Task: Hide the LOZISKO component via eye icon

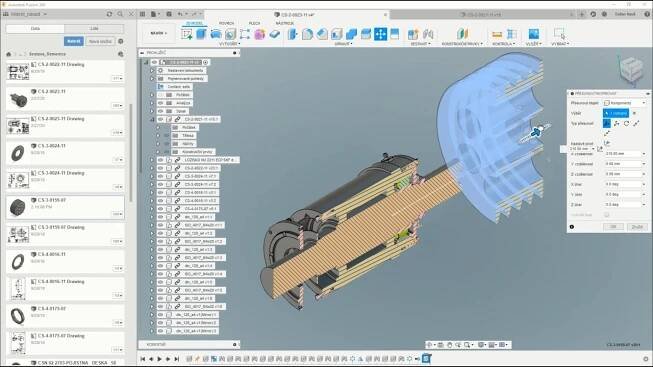Action: (160, 160)
